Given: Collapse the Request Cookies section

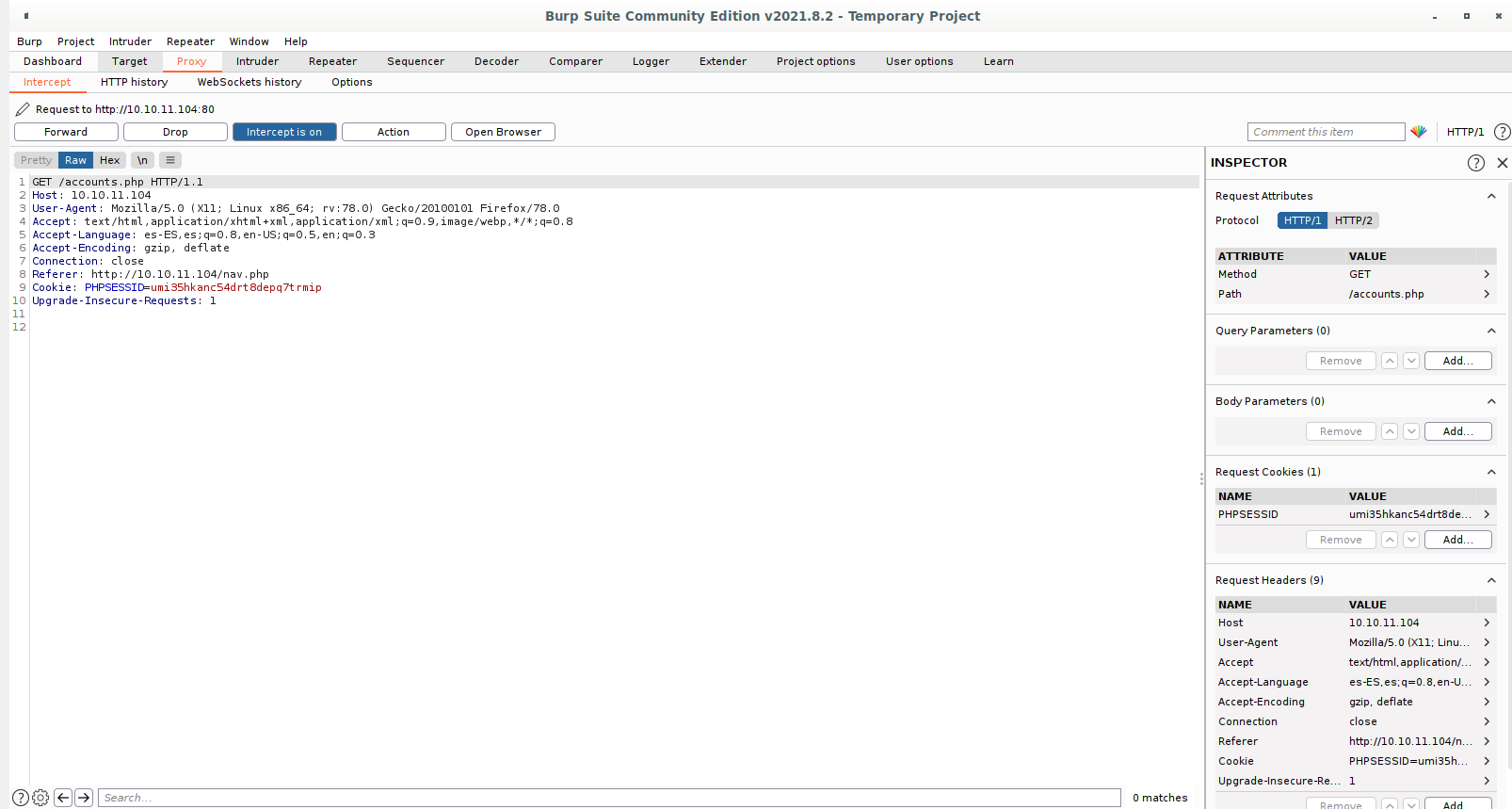Looking at the screenshot, I should (1491, 472).
